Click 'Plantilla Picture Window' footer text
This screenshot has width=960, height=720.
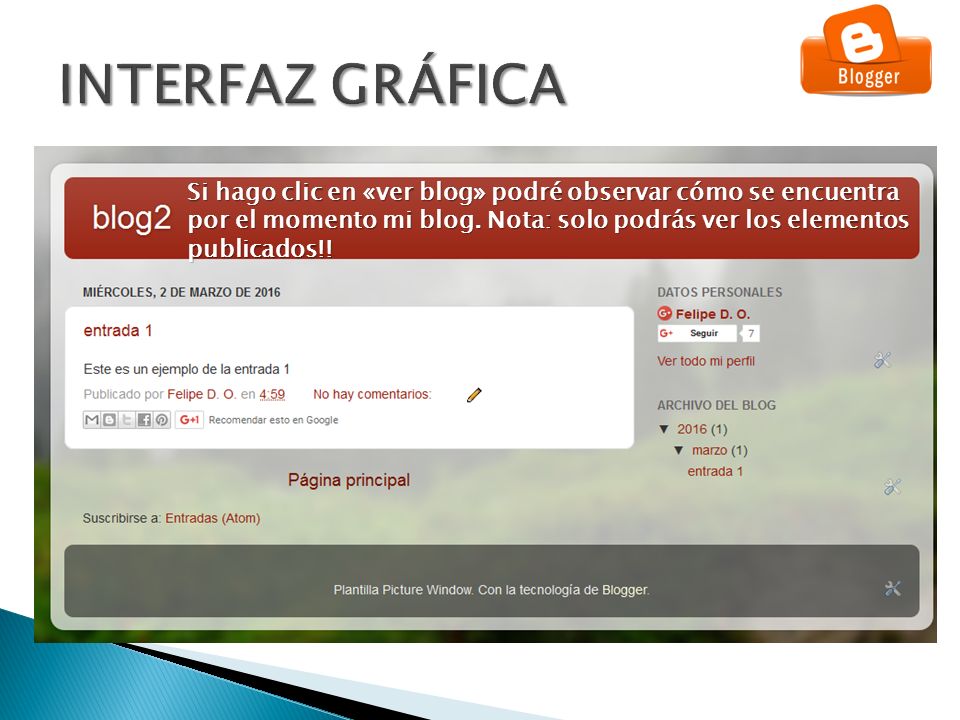click(403, 590)
